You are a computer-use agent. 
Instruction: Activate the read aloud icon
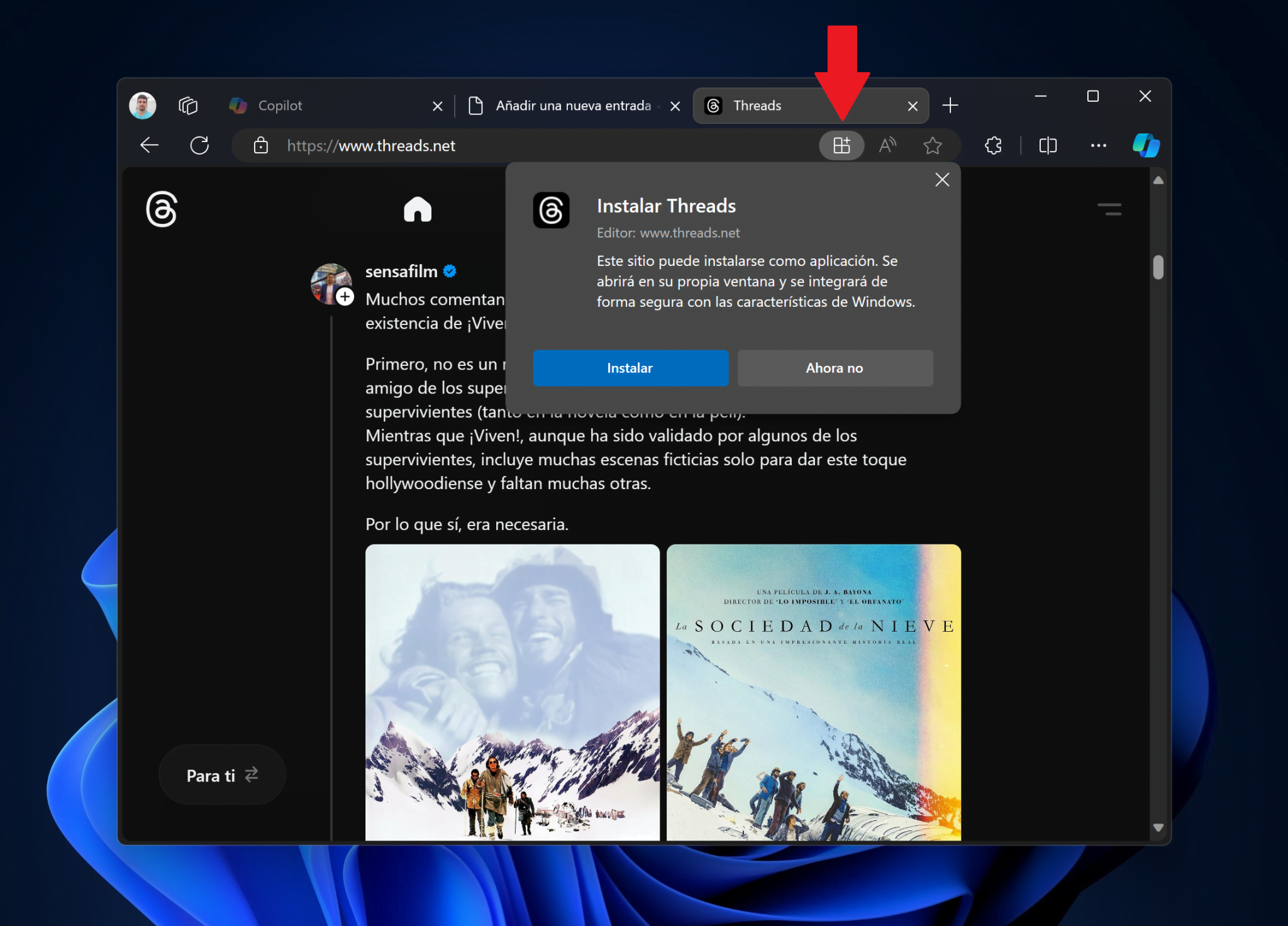point(887,145)
